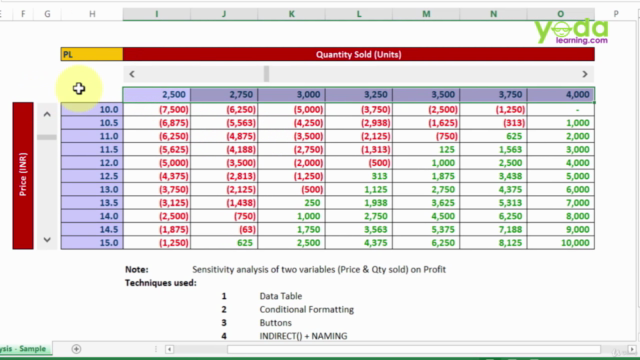Select the 11.5 price cell
The width and height of the screenshot is (640, 360).
92,149
